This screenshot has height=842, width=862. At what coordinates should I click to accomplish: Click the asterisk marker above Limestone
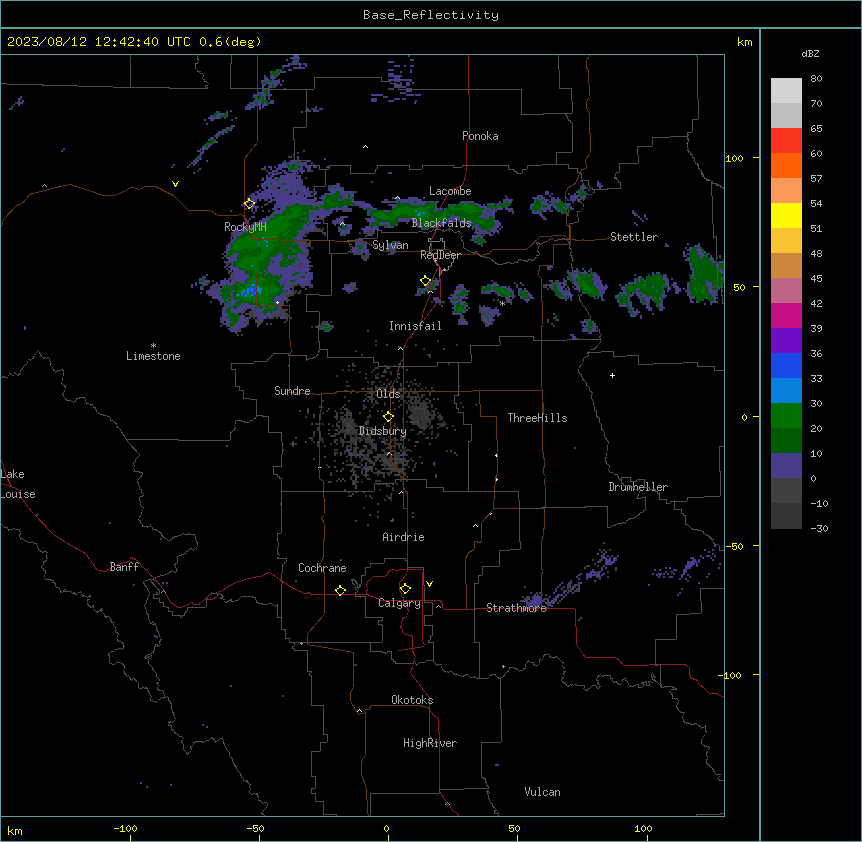153,346
